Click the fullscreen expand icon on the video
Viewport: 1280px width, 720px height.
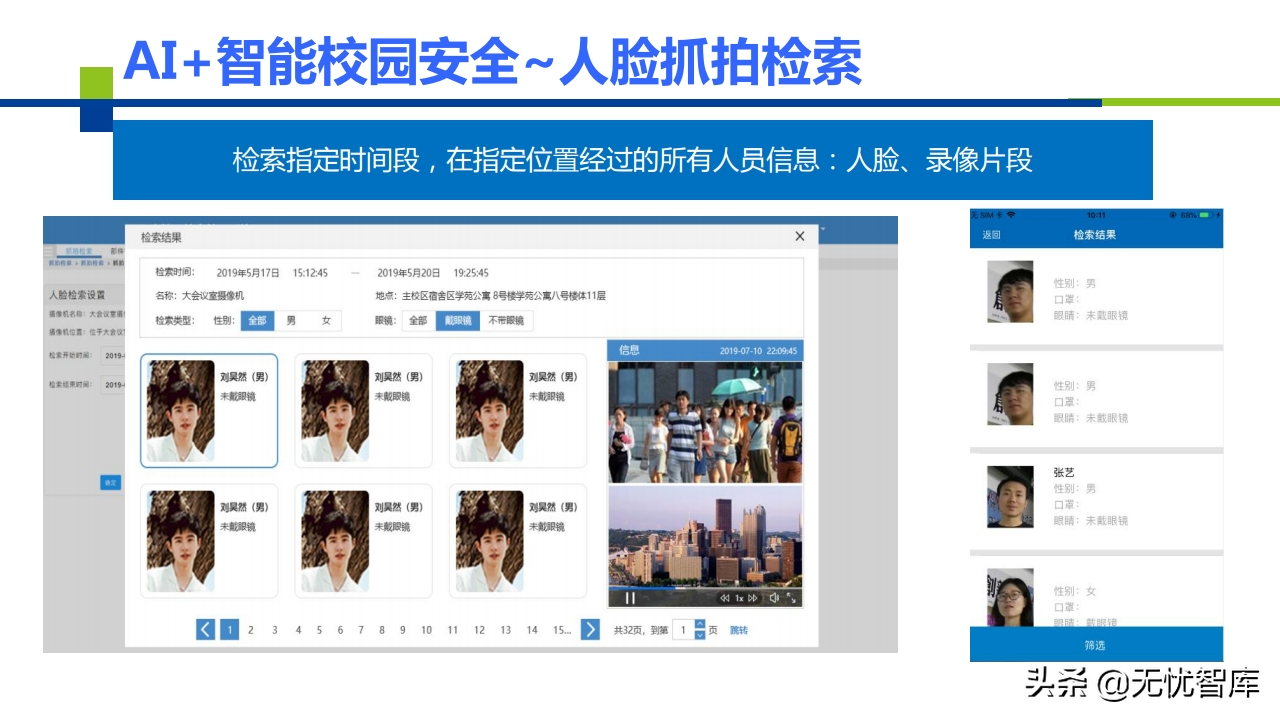[793, 598]
